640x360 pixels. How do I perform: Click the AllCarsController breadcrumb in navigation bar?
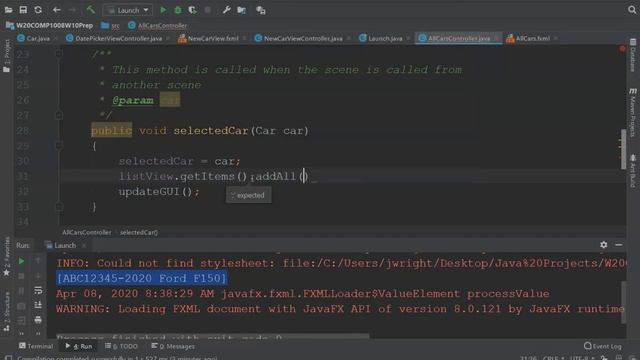158,25
